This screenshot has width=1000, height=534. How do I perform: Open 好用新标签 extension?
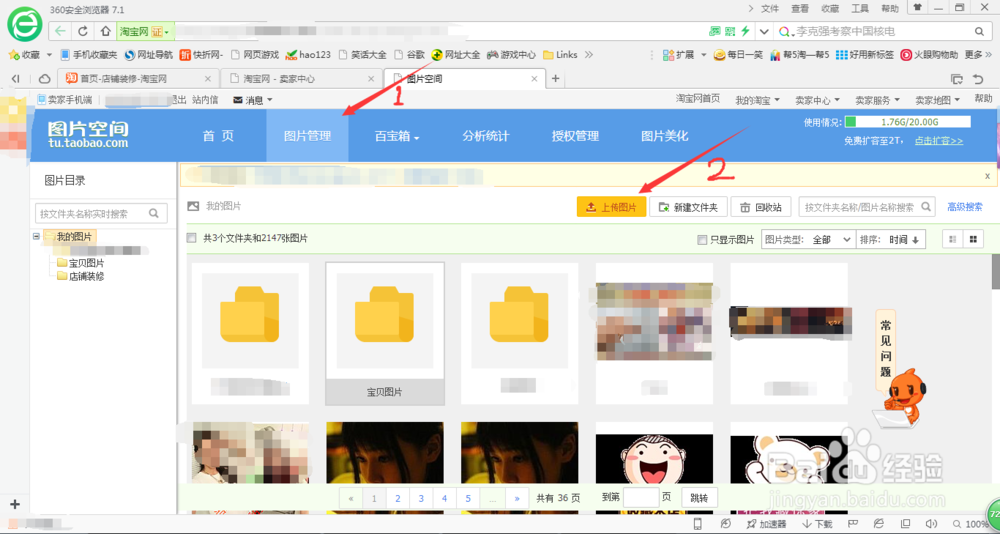[x=865, y=55]
